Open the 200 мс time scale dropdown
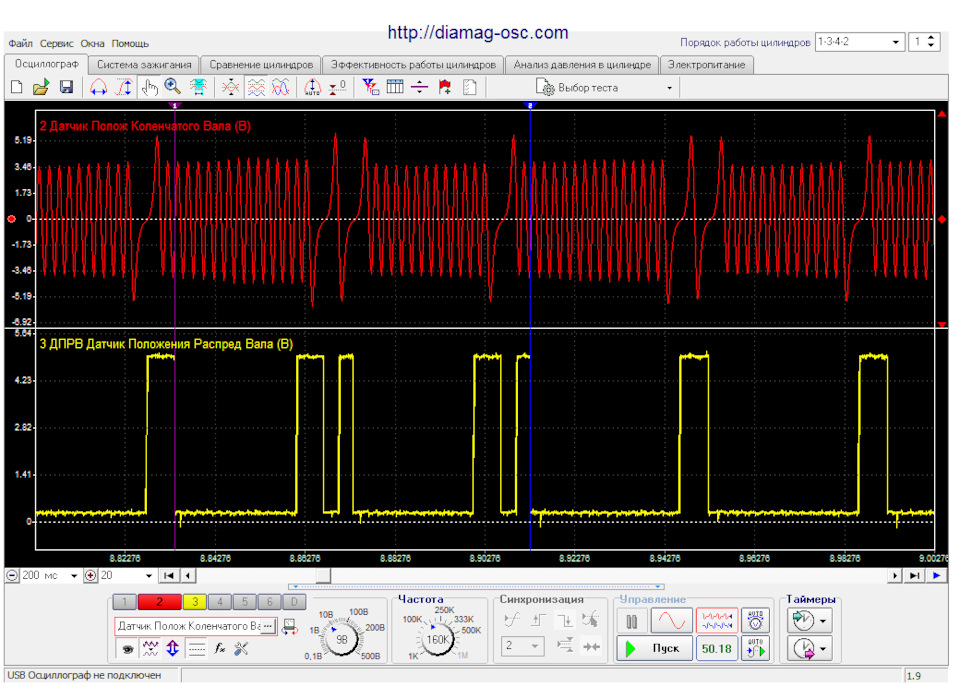 pos(74,576)
